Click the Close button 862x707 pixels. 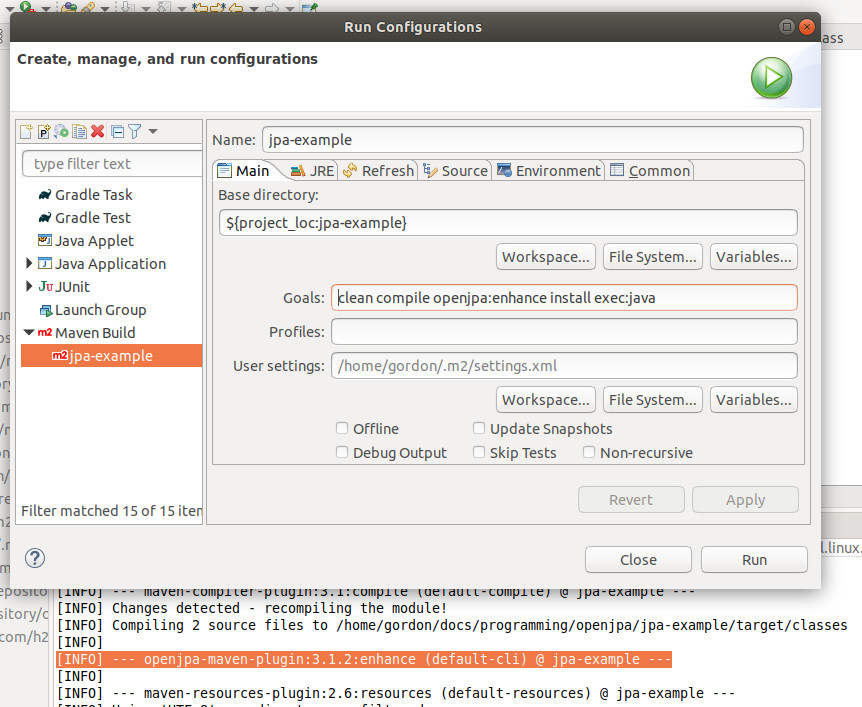638,560
